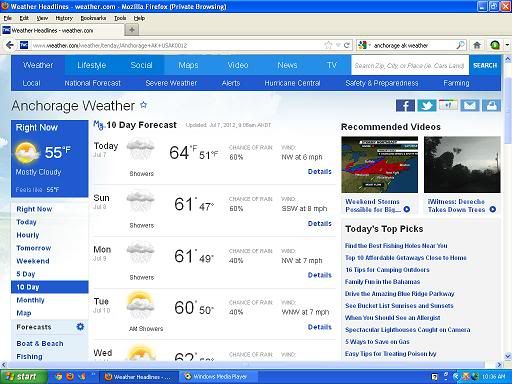Share page on Facebook icon

click(x=405, y=106)
